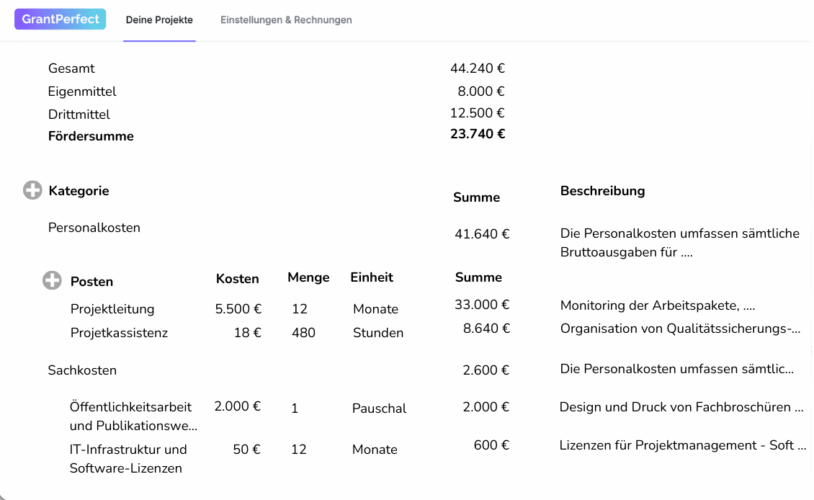Image resolution: width=814 pixels, height=500 pixels.
Task: Click the Monate unit for Projektleitung
Action: tap(375, 309)
